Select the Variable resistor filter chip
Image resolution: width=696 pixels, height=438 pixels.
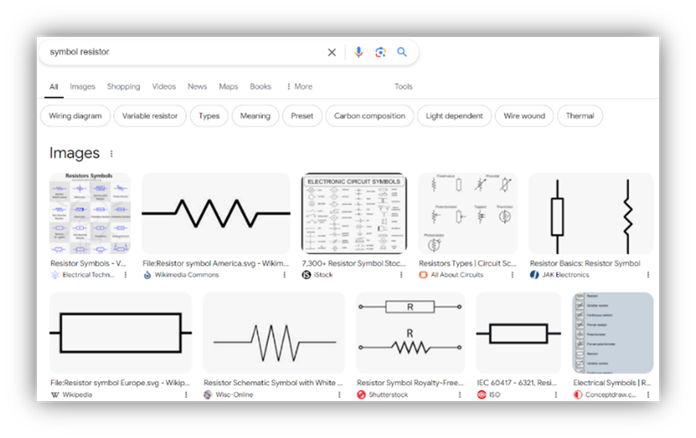pyautogui.click(x=150, y=116)
